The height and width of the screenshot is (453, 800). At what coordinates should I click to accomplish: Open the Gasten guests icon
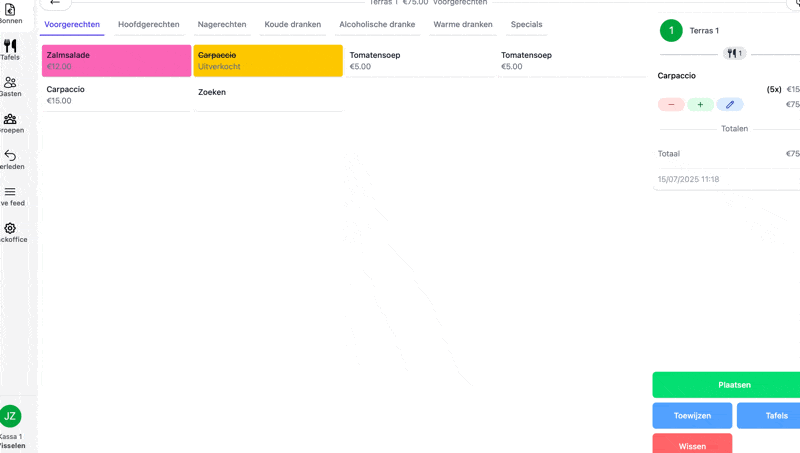click(x=10, y=83)
